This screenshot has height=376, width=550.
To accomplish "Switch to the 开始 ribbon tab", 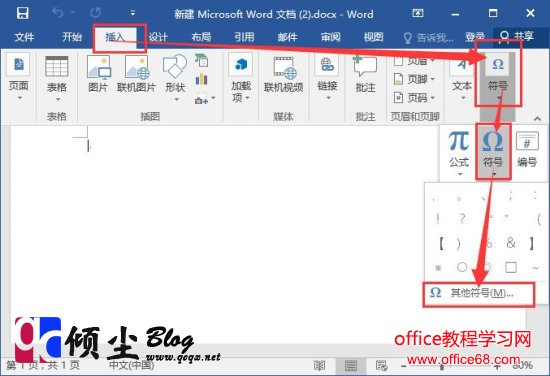I will pyautogui.click(x=72, y=37).
